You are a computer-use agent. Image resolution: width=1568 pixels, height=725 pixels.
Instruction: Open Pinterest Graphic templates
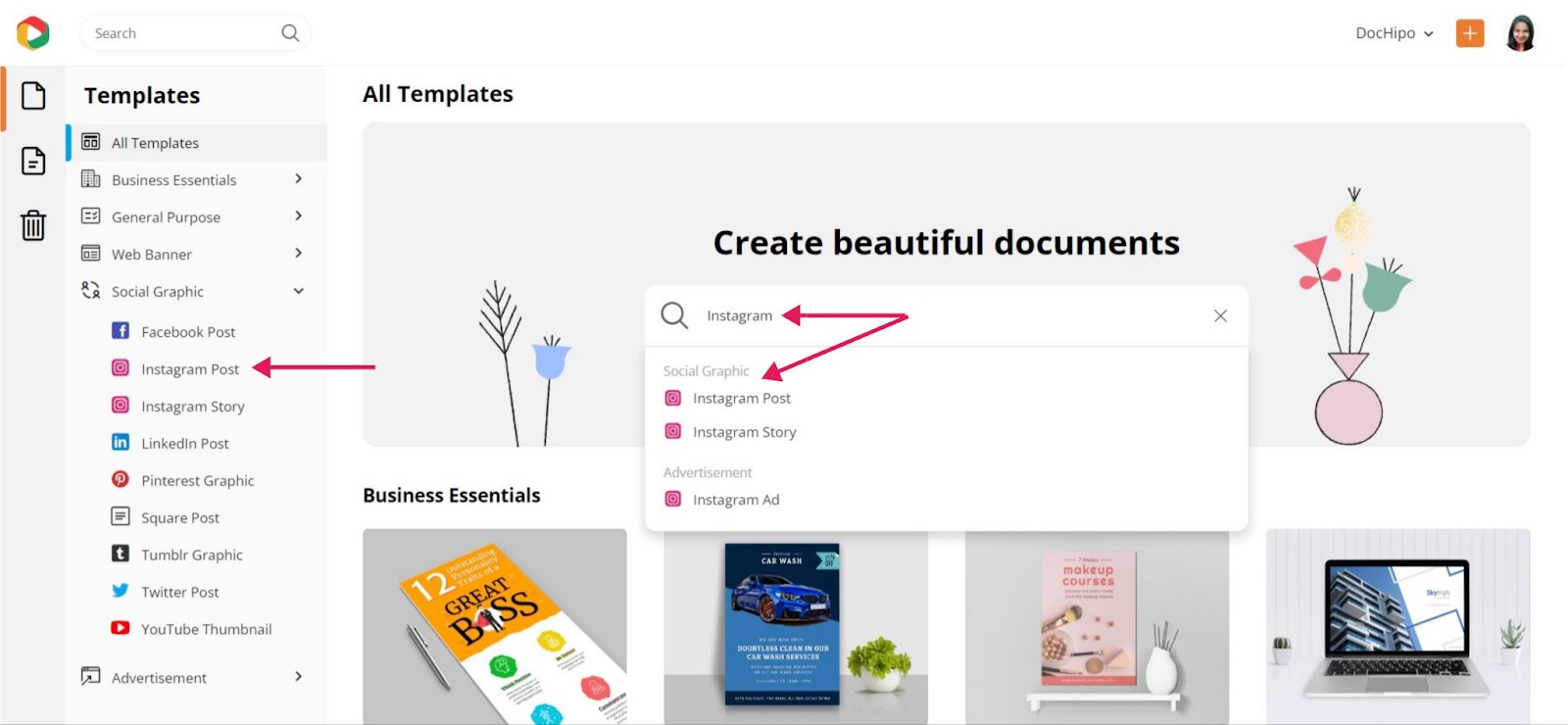(x=198, y=481)
